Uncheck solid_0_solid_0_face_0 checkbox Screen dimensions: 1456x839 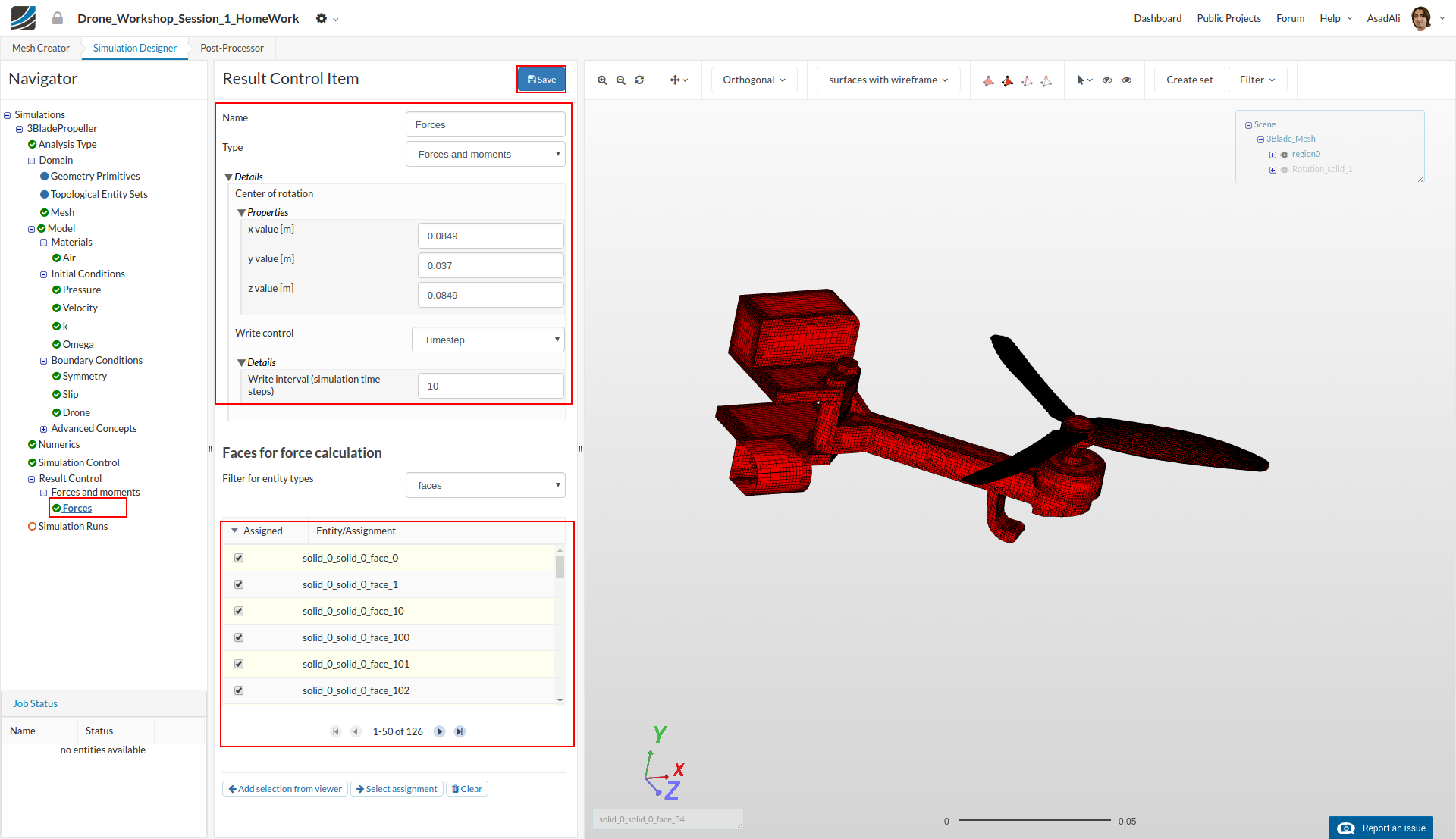pyautogui.click(x=239, y=558)
